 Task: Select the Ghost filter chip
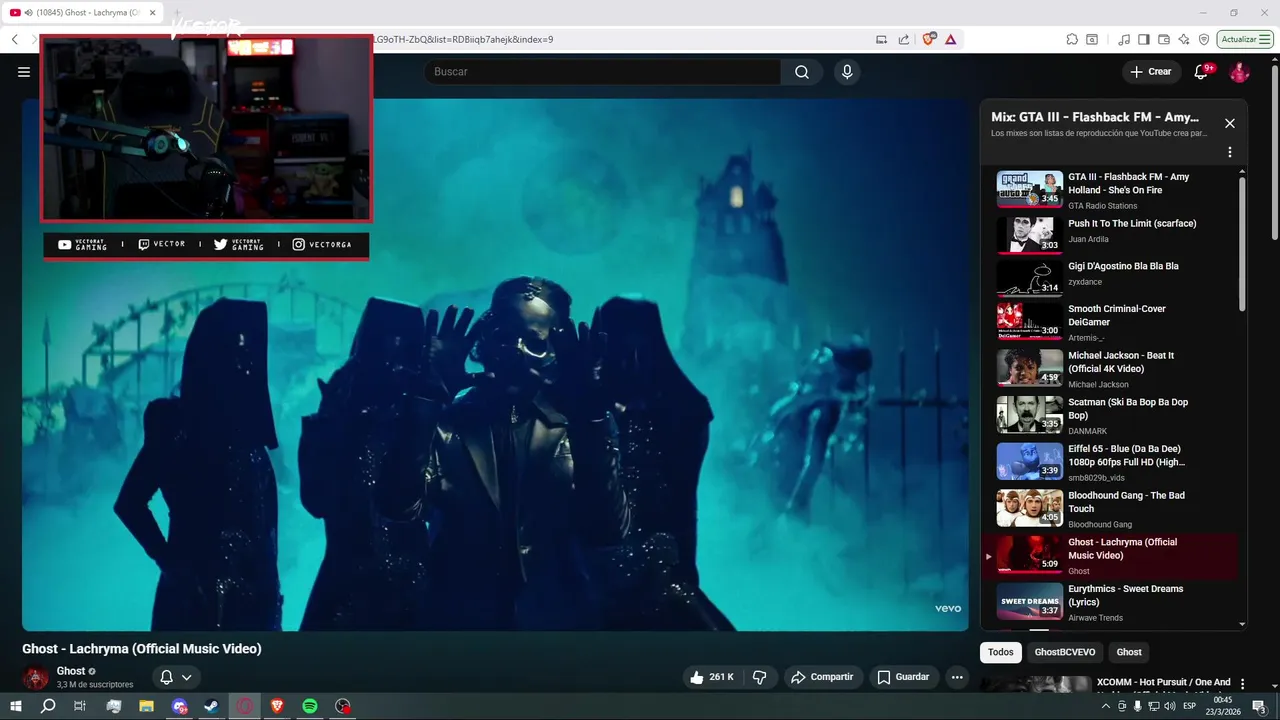[x=1129, y=652]
